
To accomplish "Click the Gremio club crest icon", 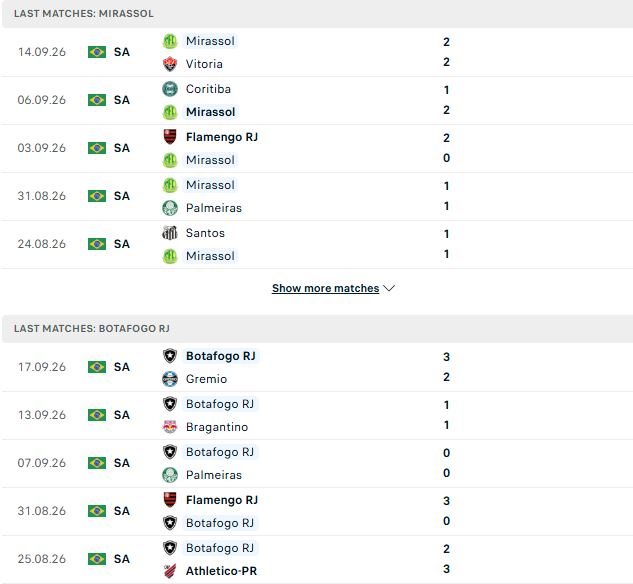I will click(170, 379).
